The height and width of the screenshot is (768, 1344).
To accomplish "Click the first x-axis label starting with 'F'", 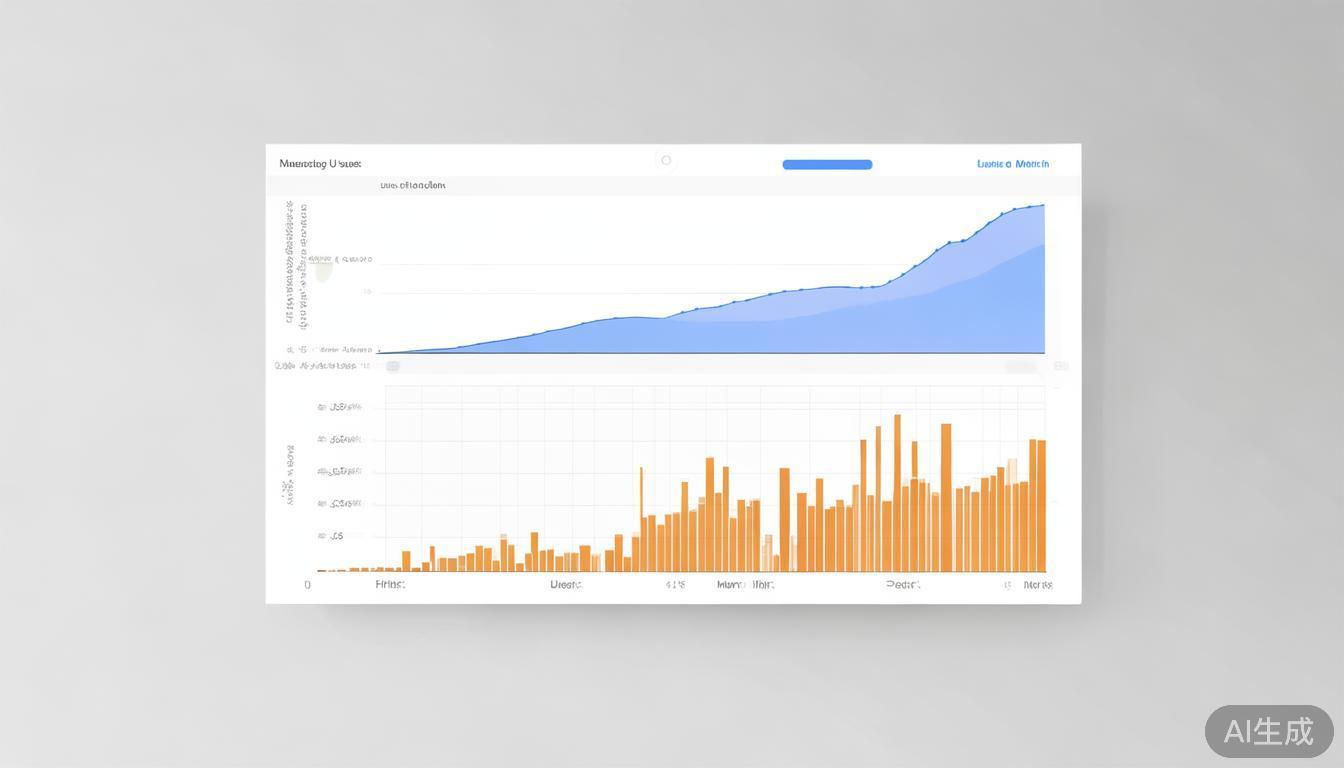I will (x=389, y=584).
